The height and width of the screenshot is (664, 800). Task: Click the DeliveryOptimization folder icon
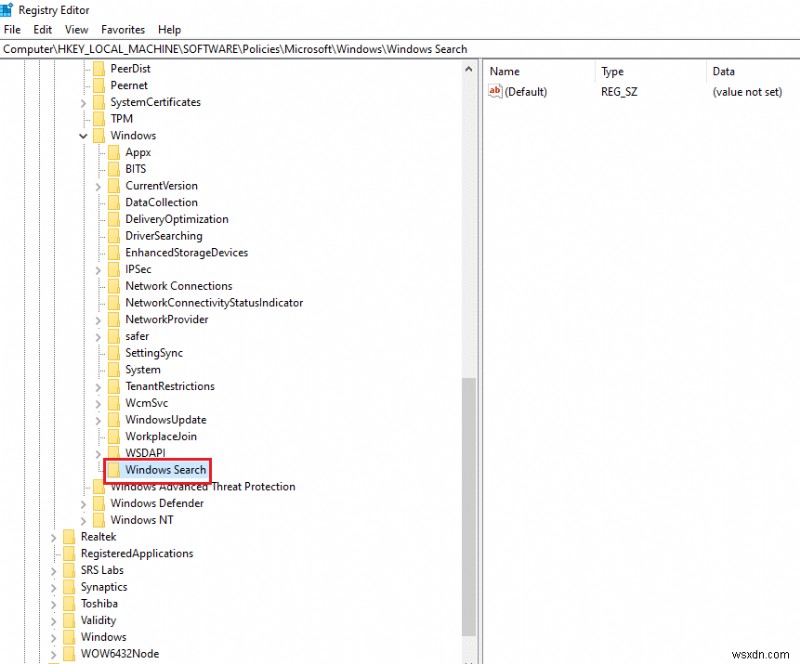[x=114, y=219]
